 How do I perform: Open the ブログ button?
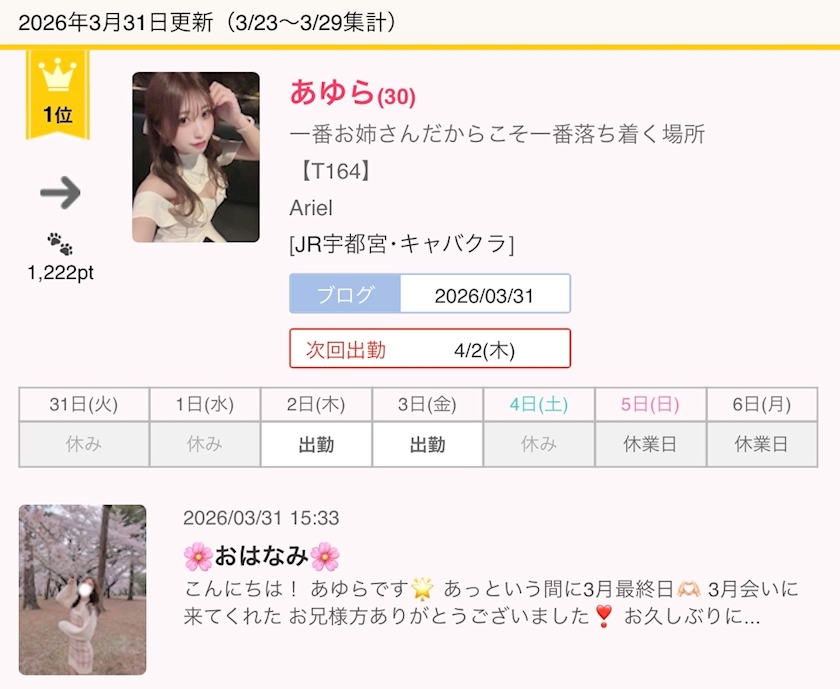(x=345, y=294)
